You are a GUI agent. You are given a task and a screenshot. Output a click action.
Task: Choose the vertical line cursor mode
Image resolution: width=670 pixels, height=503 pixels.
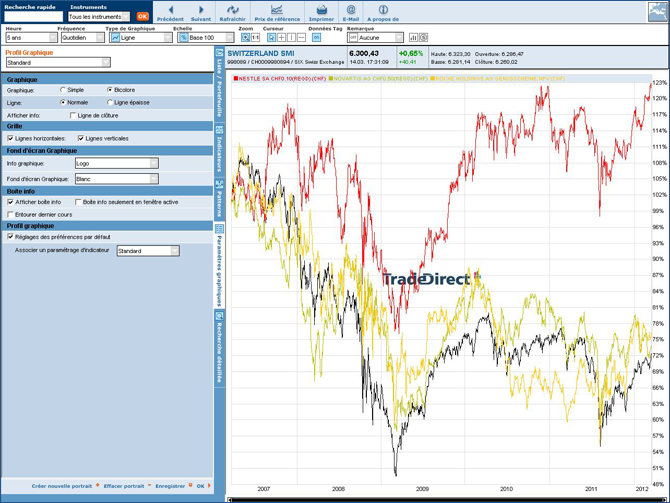point(291,38)
